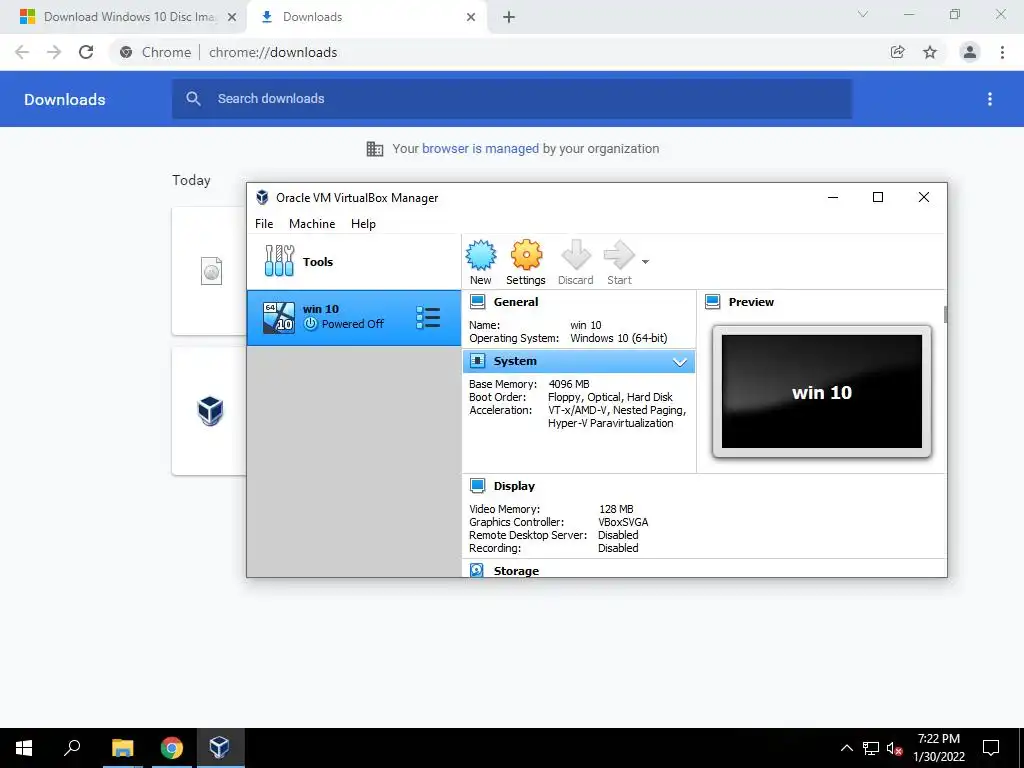Open the Chrome profile avatar

click(x=970, y=52)
